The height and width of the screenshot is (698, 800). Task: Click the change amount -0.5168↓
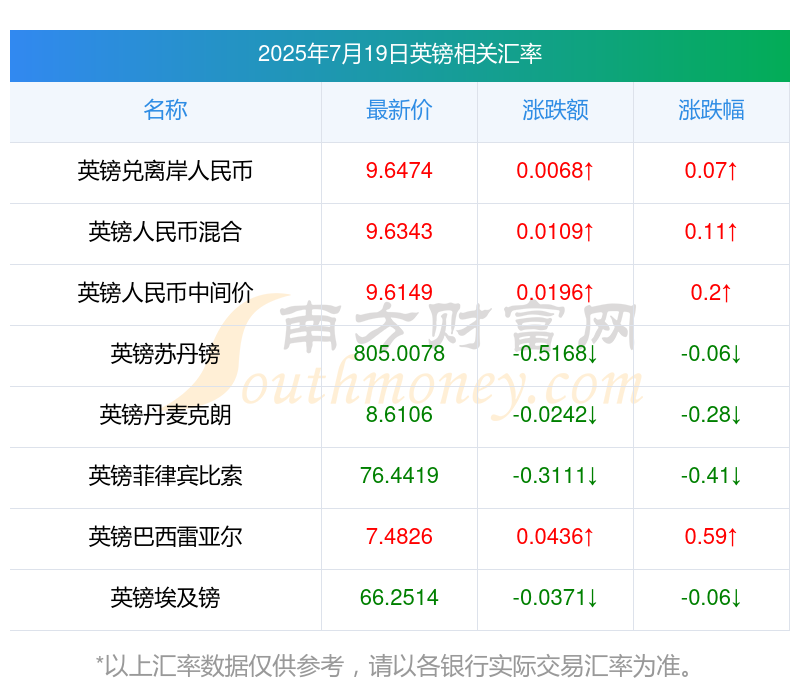(555, 354)
